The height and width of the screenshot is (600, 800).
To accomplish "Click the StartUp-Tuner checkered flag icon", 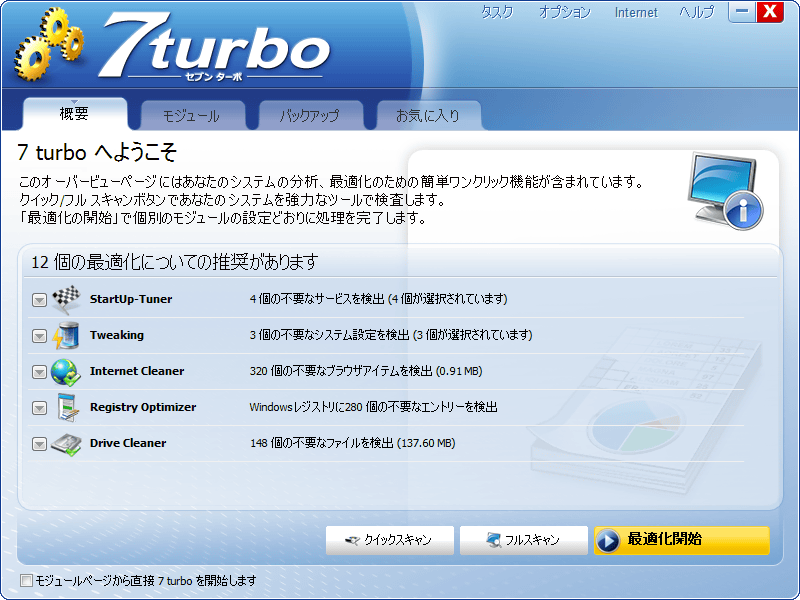I will click(66, 299).
